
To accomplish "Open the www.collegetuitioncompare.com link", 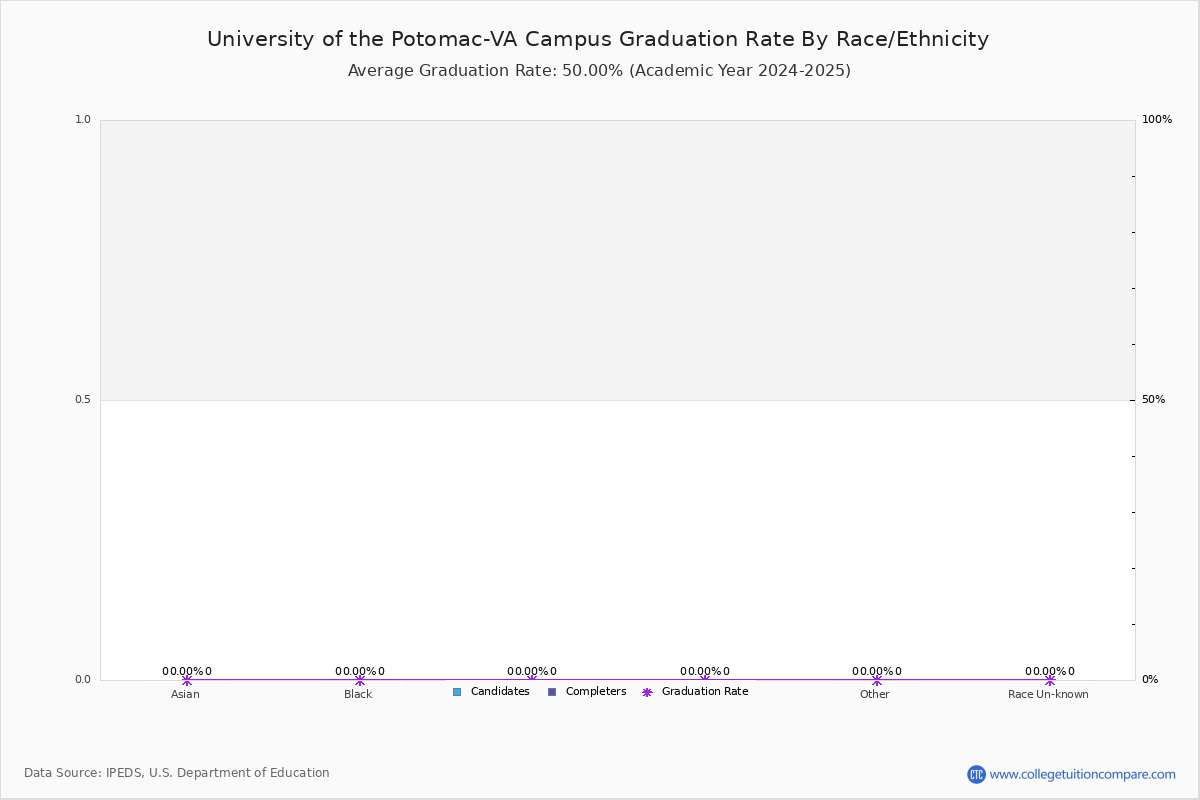I will [x=1083, y=774].
